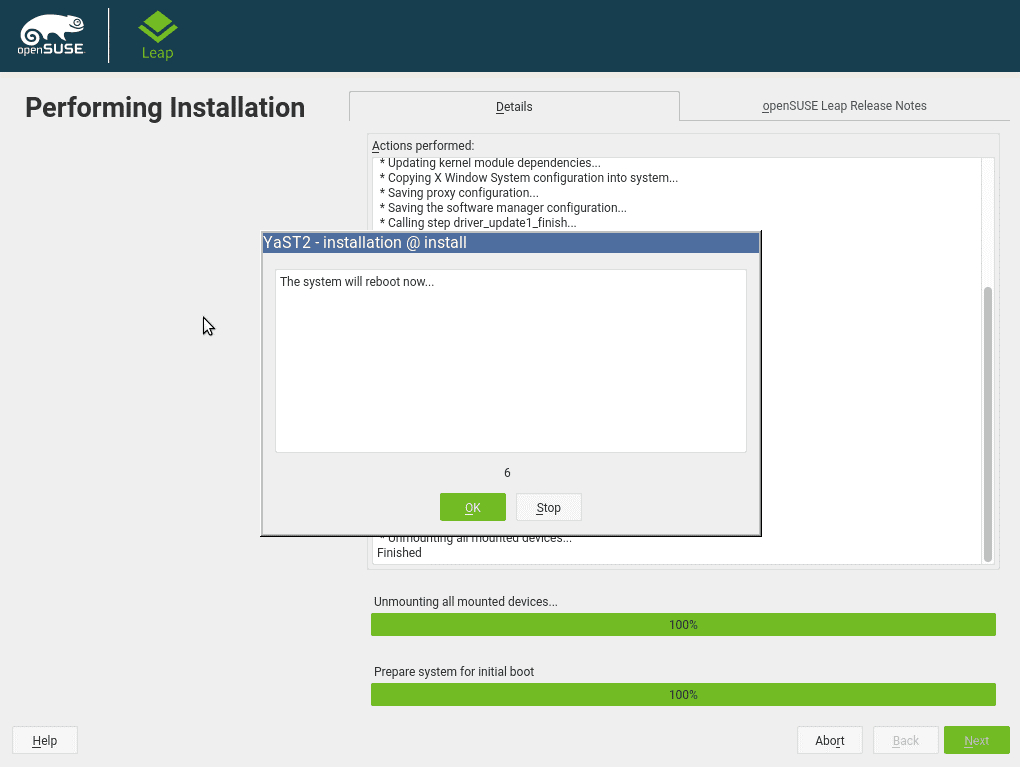
Task: Click the openSUSE chameleon logo
Action: pos(51,35)
